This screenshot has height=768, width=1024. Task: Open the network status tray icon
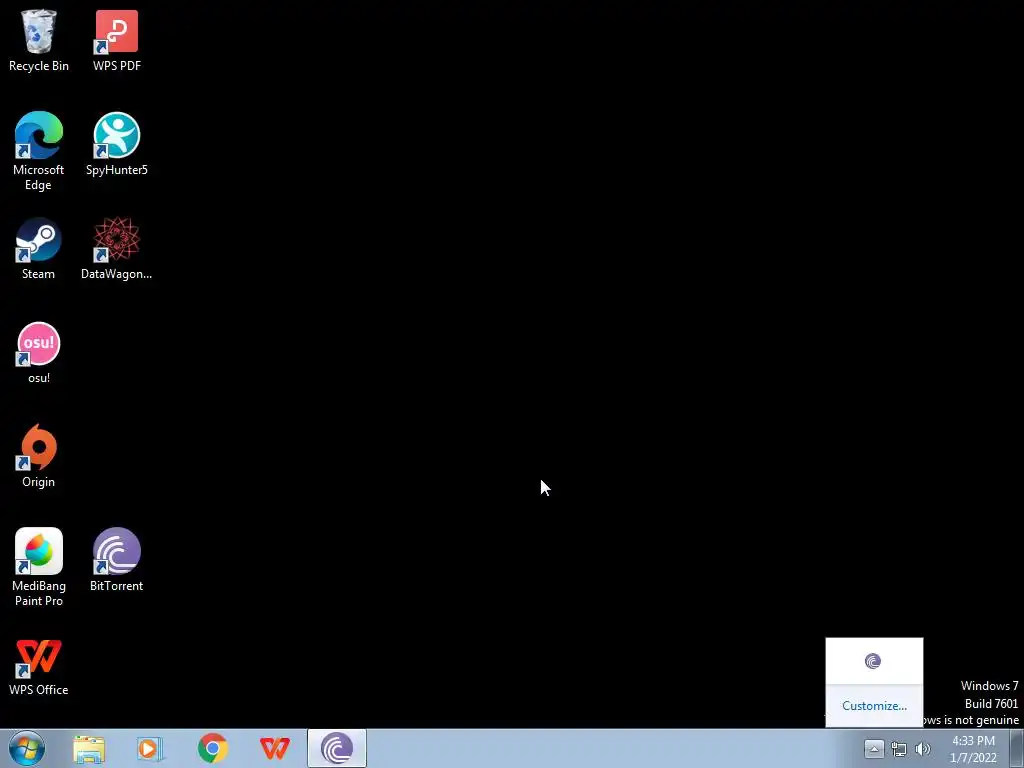click(x=899, y=749)
